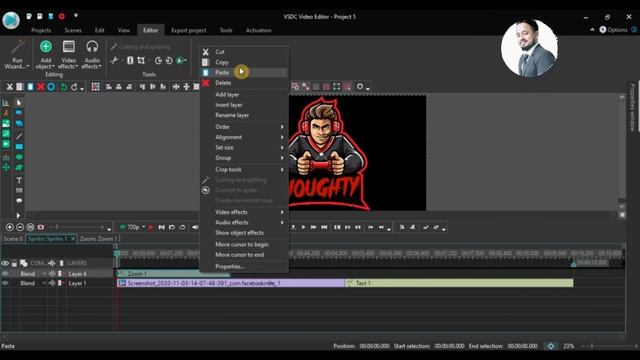Select the Zoom 1 clip on Layer 4
Screen dimensions: 640x360
pos(173,273)
